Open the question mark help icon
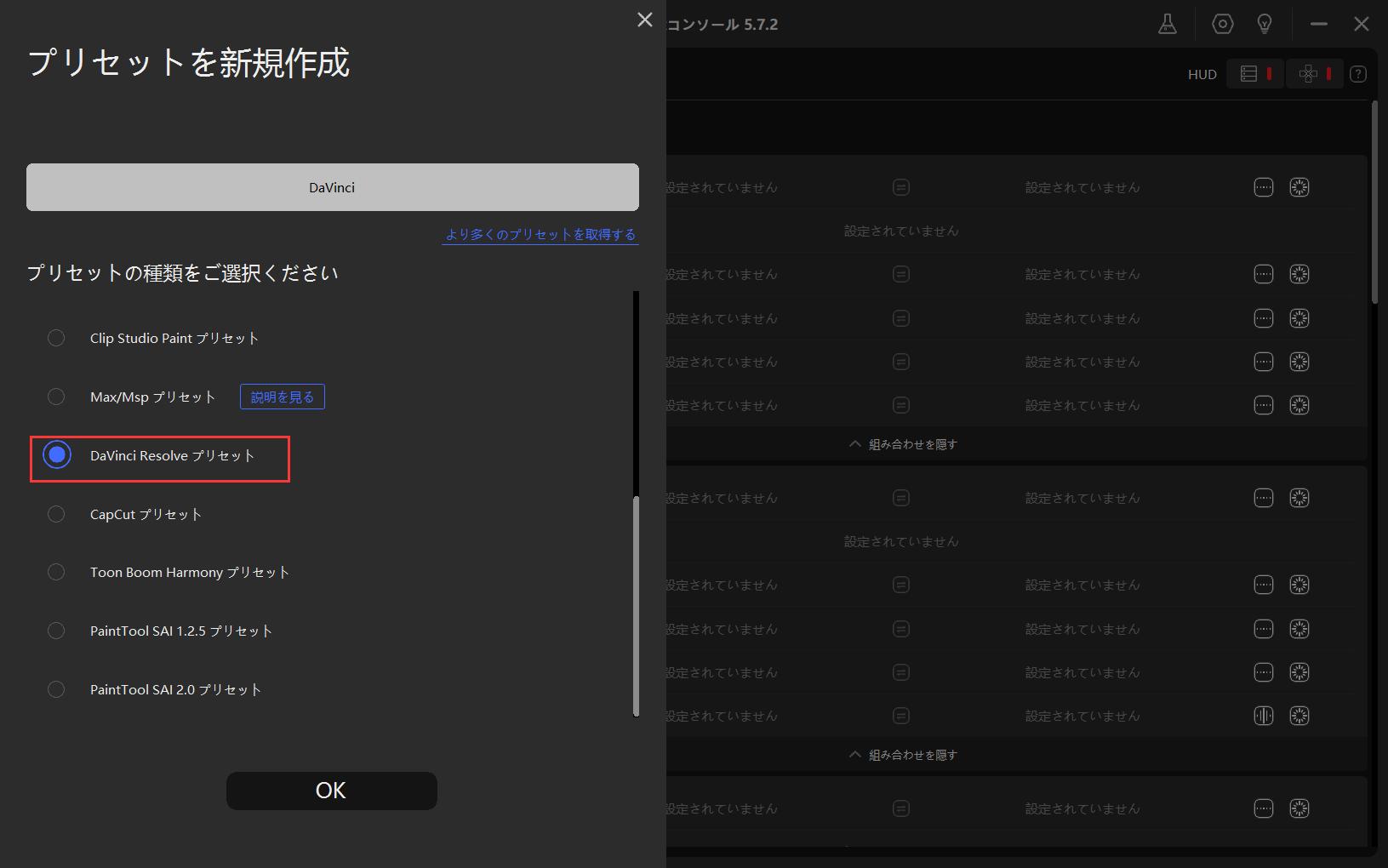Image resolution: width=1388 pixels, height=868 pixels. click(1358, 74)
